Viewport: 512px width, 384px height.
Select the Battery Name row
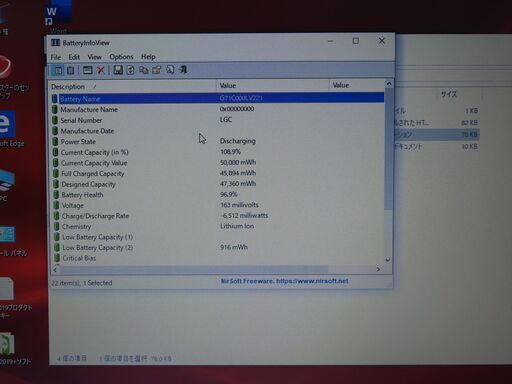click(x=218, y=98)
